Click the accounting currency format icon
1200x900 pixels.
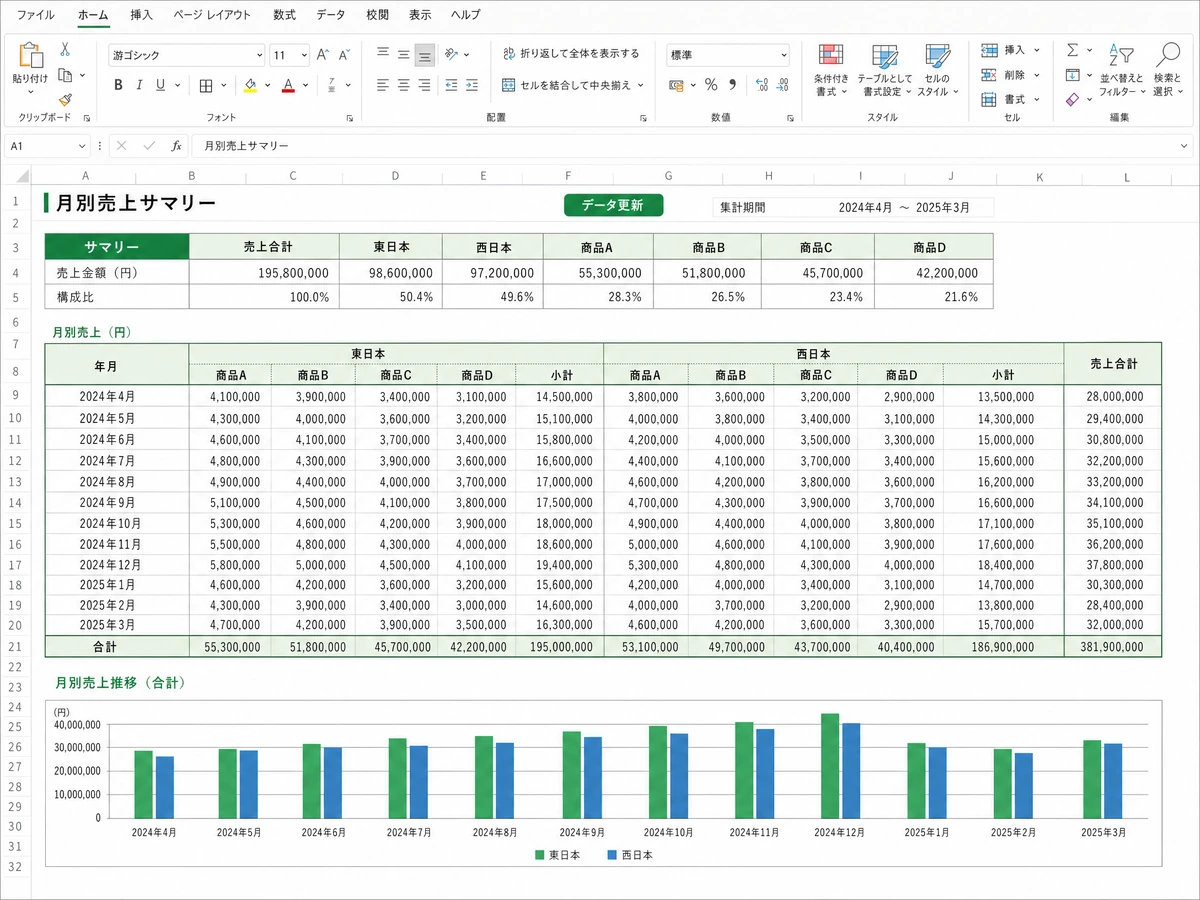pos(675,85)
